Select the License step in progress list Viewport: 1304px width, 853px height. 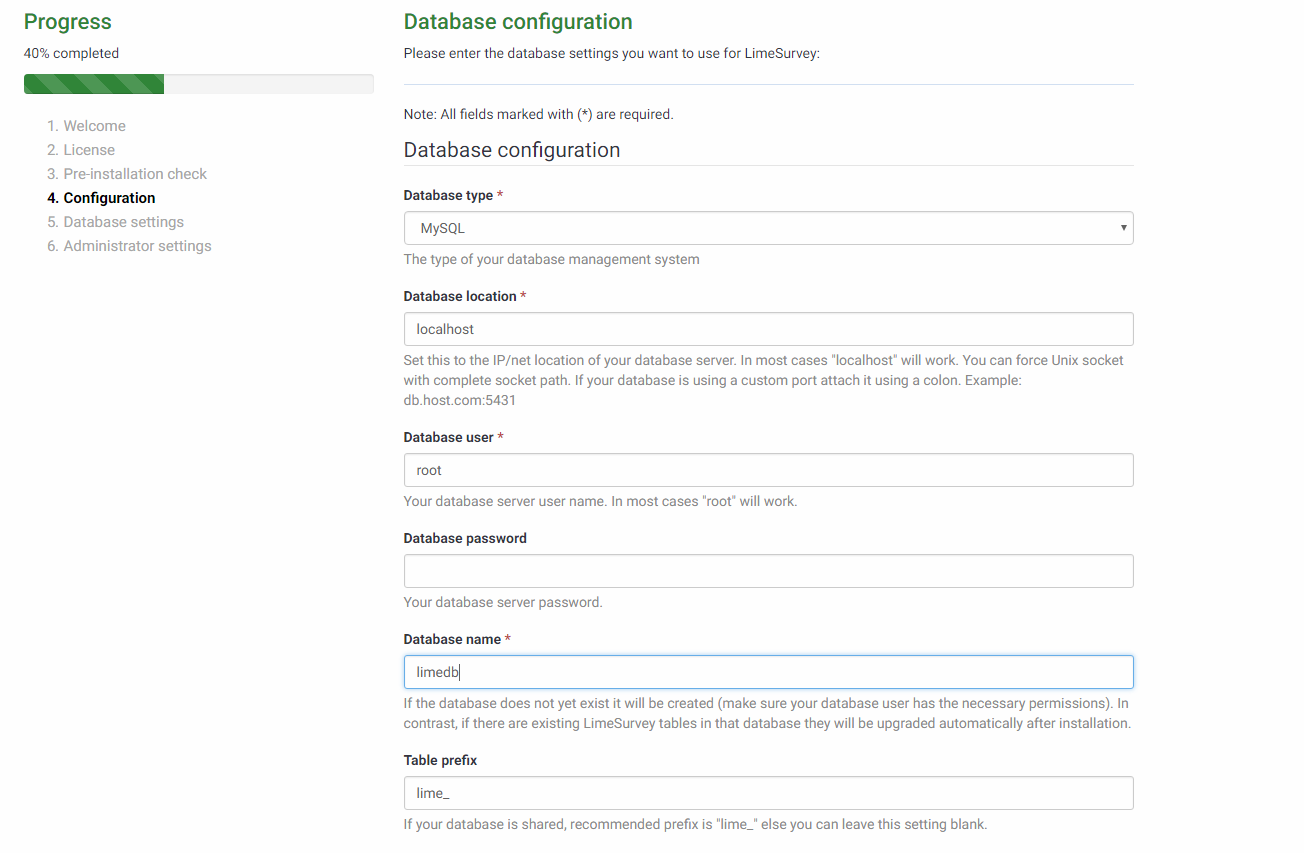pyautogui.click(x=89, y=150)
